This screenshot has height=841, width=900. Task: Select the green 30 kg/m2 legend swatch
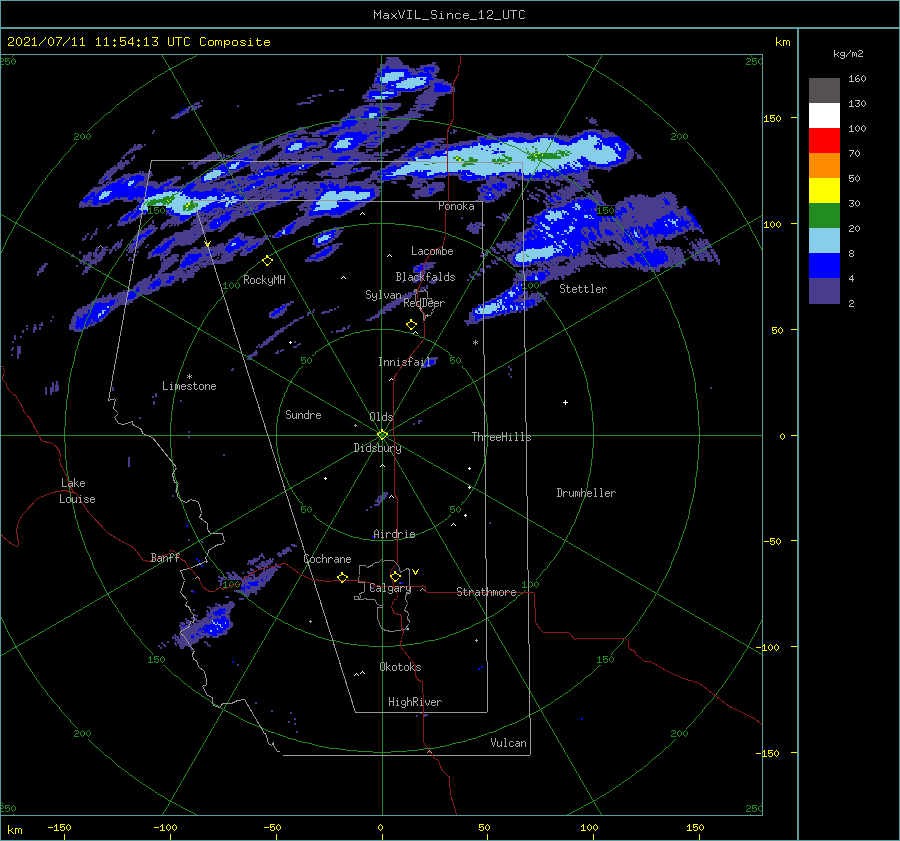pyautogui.click(x=824, y=215)
